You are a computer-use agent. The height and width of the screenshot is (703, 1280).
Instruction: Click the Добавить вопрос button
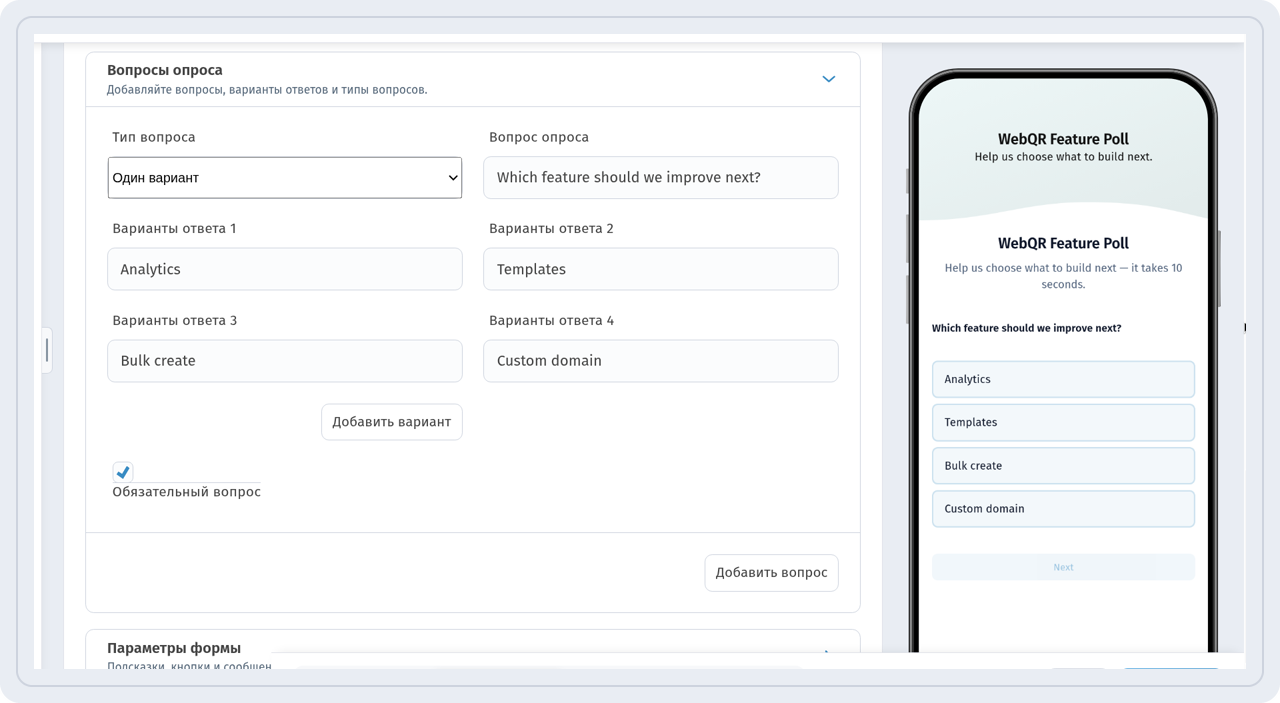772,573
